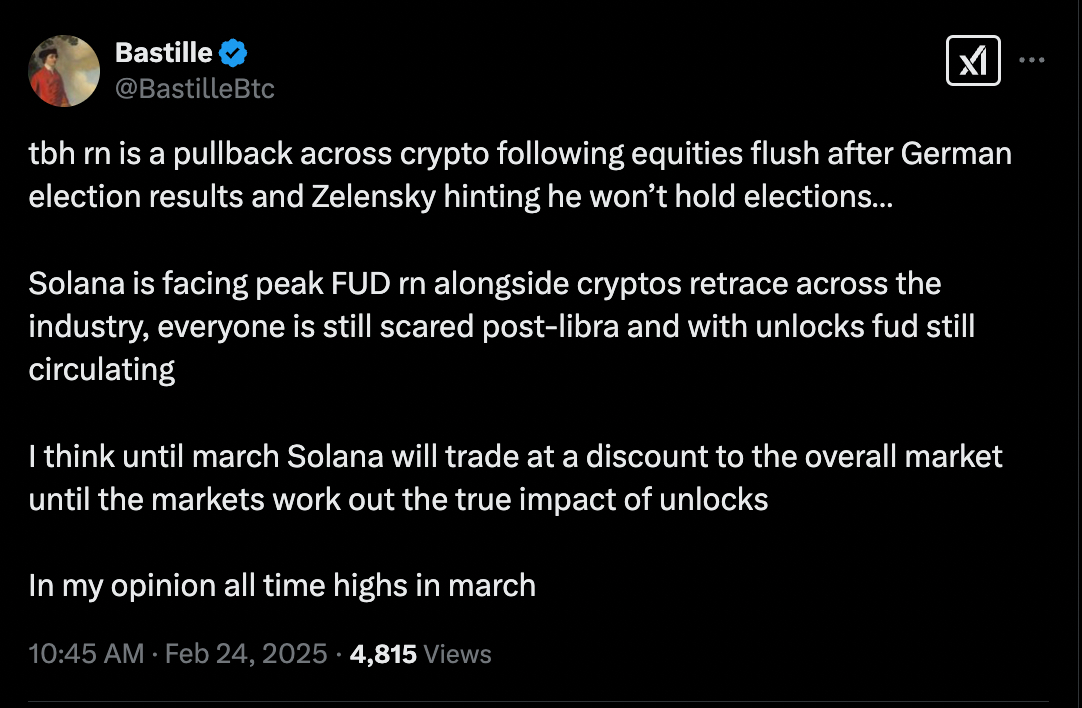Visit the @BastilleBtc handle link
Screen dimensions: 1082x708
(195, 89)
